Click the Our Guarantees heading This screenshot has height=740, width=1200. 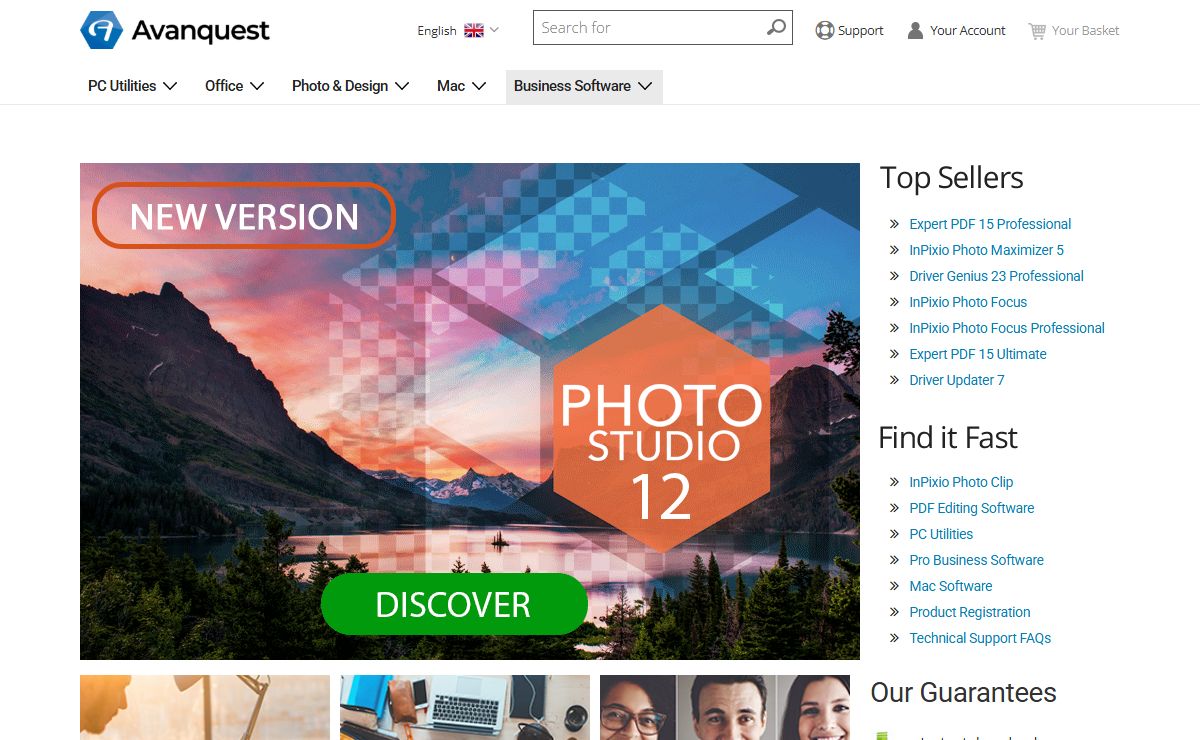[x=963, y=693]
